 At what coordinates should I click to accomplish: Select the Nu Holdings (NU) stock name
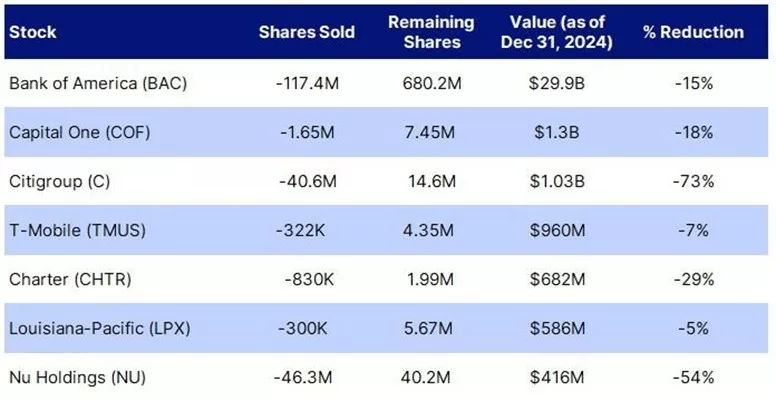tap(78, 378)
